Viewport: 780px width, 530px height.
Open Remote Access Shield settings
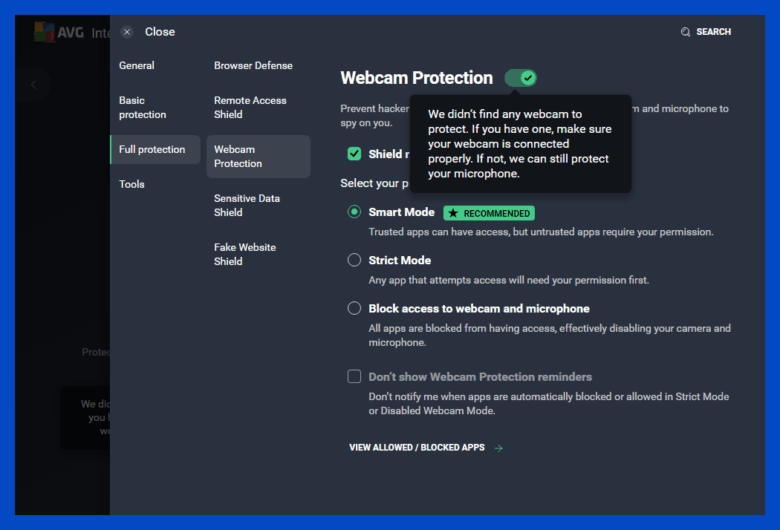250,107
